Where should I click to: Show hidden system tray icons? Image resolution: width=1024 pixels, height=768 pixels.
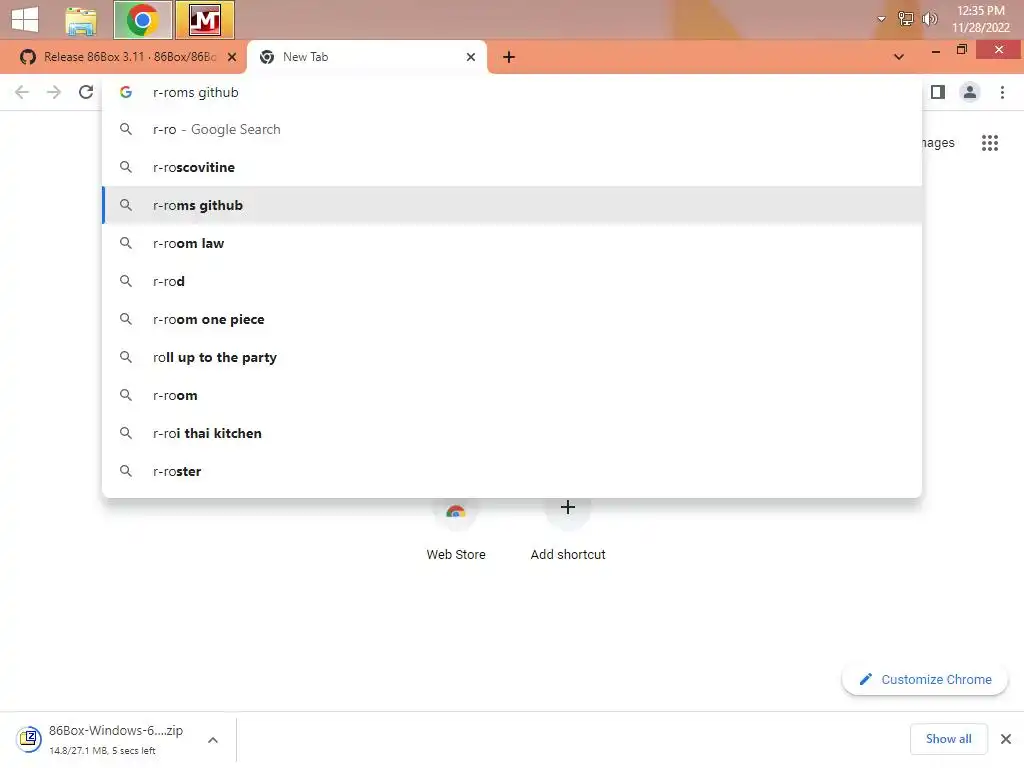(881, 19)
